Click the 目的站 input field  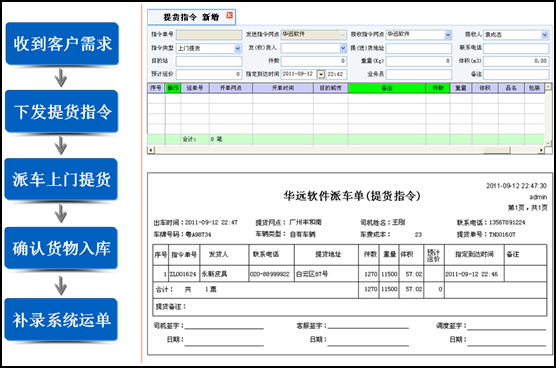click(209, 61)
